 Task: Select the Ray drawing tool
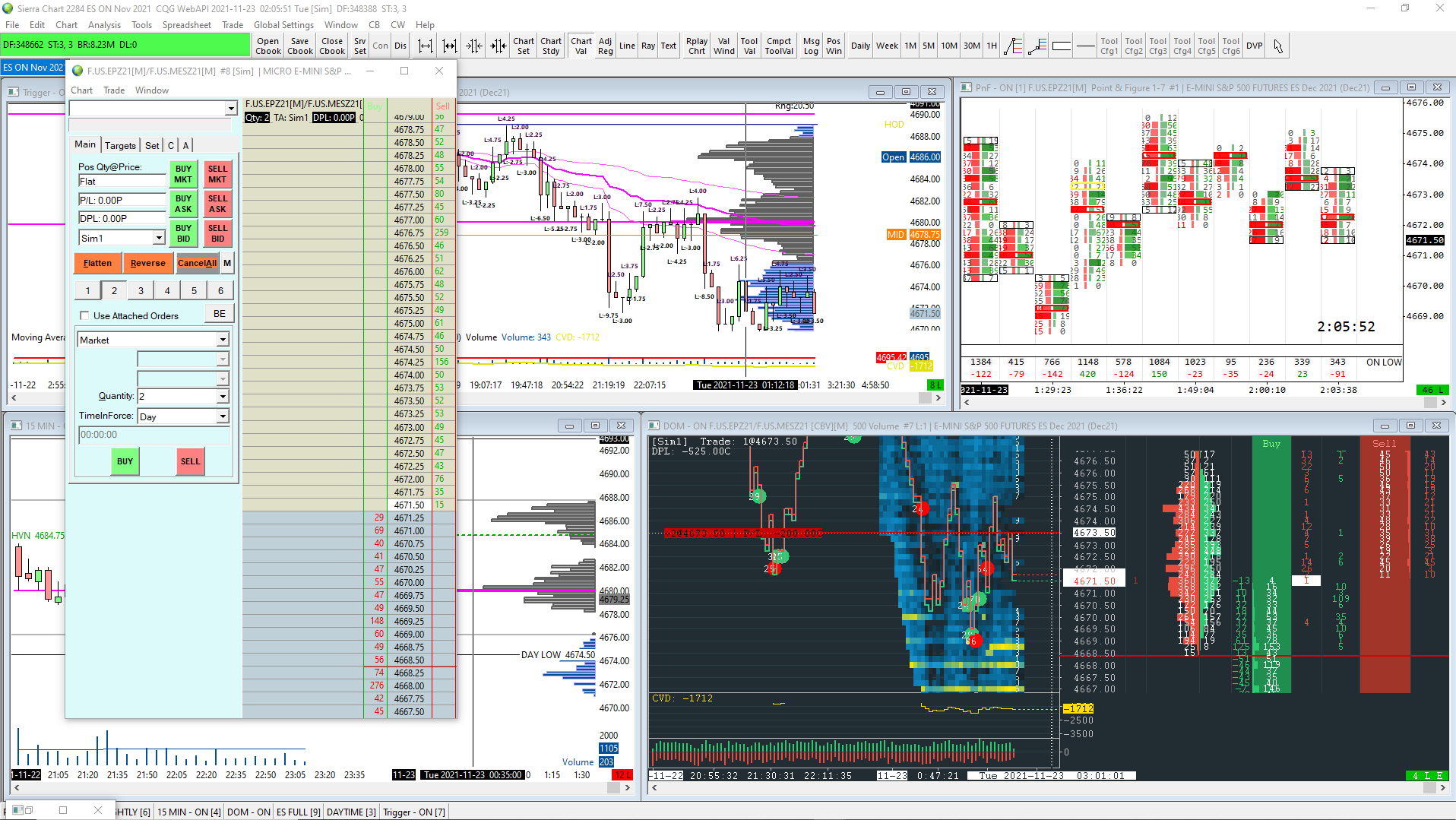click(647, 46)
